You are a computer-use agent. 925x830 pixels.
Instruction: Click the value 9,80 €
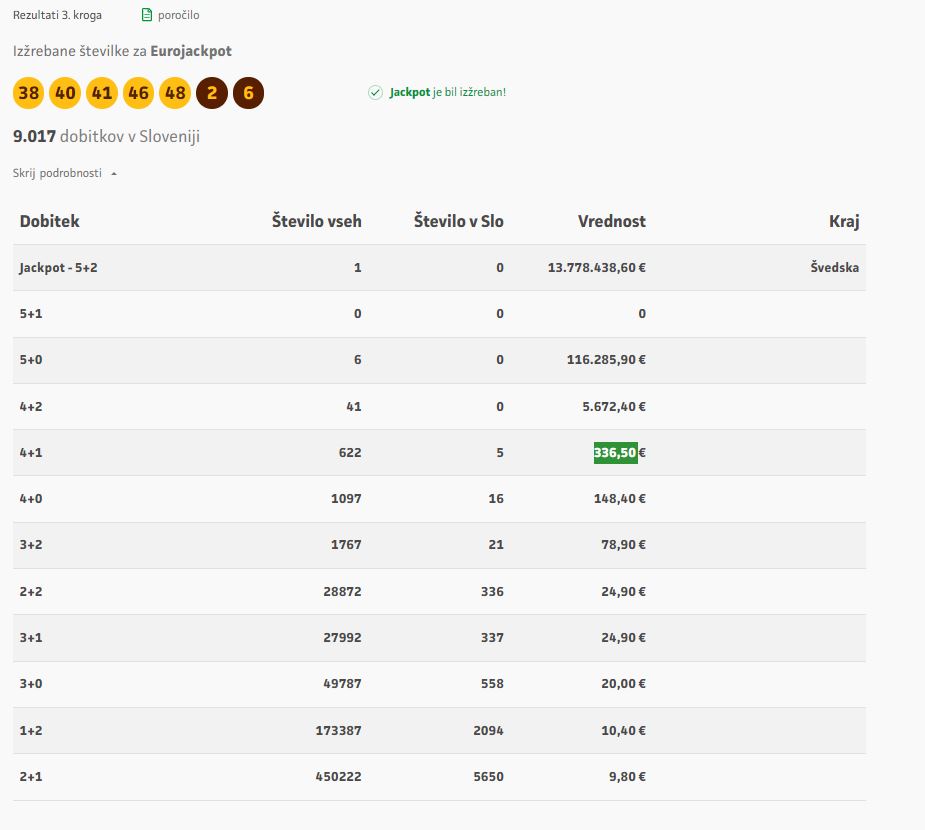point(627,776)
